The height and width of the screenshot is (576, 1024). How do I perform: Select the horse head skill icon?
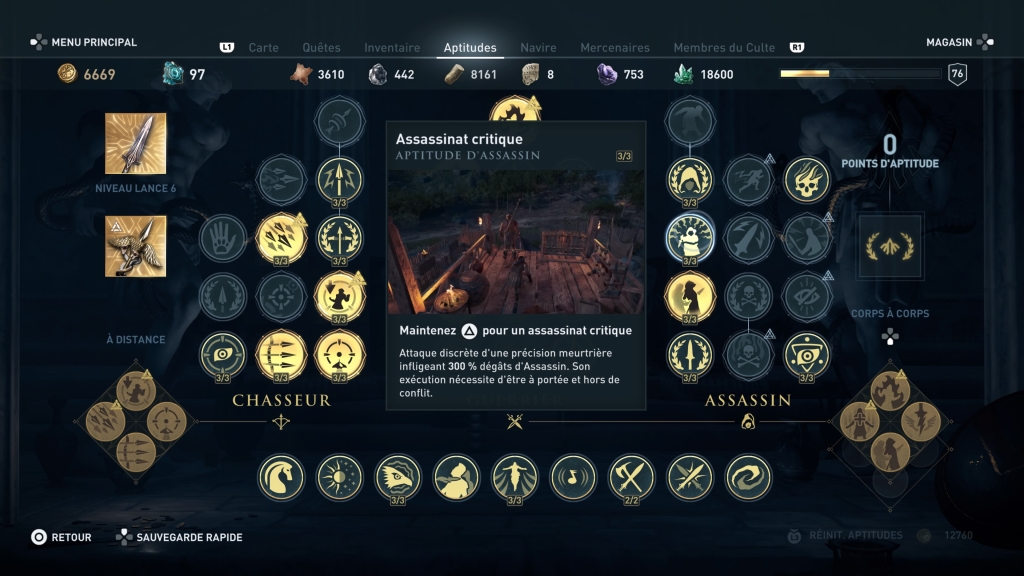coord(281,477)
